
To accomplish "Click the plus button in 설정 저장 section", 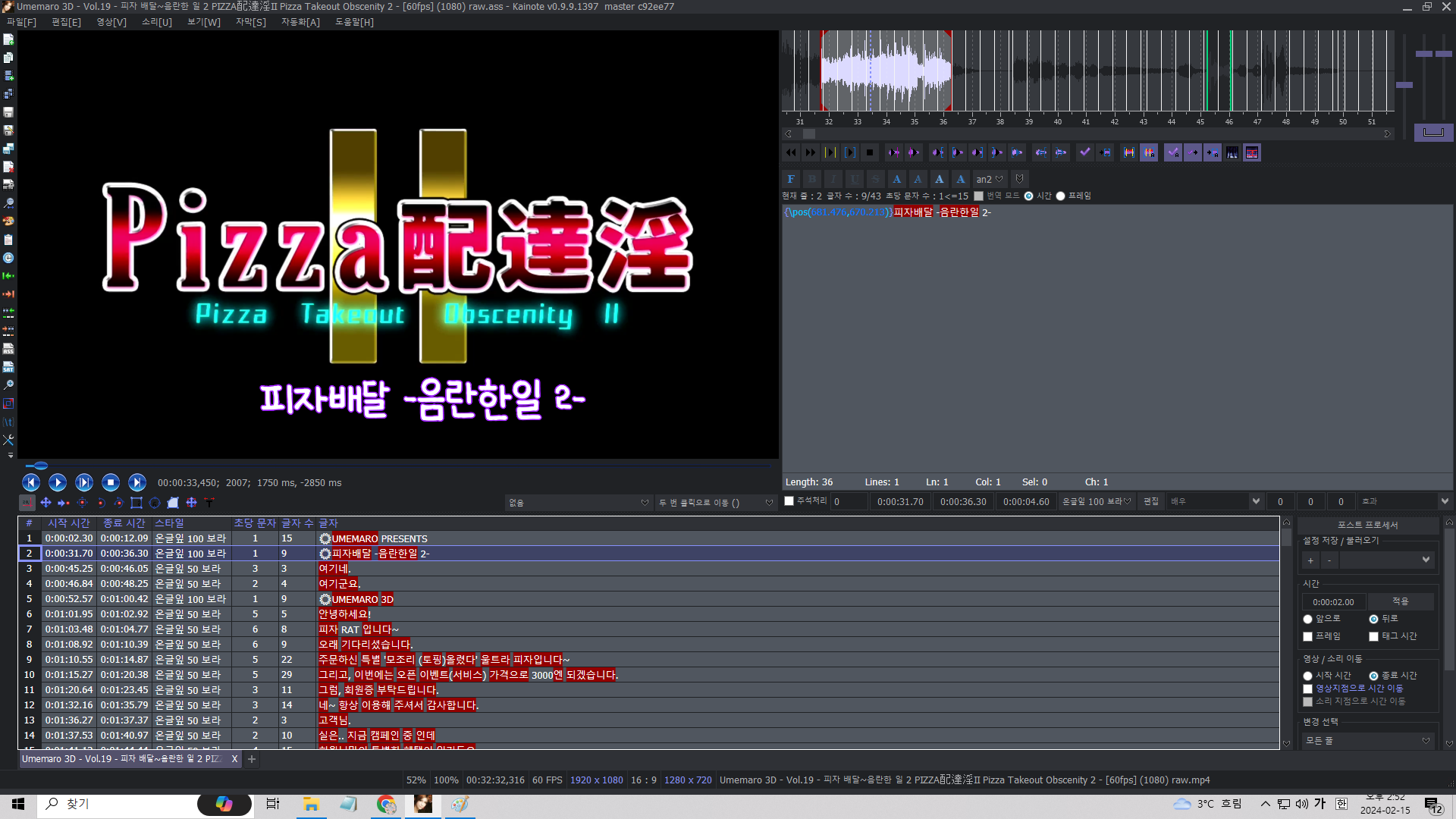I will pos(1310,560).
